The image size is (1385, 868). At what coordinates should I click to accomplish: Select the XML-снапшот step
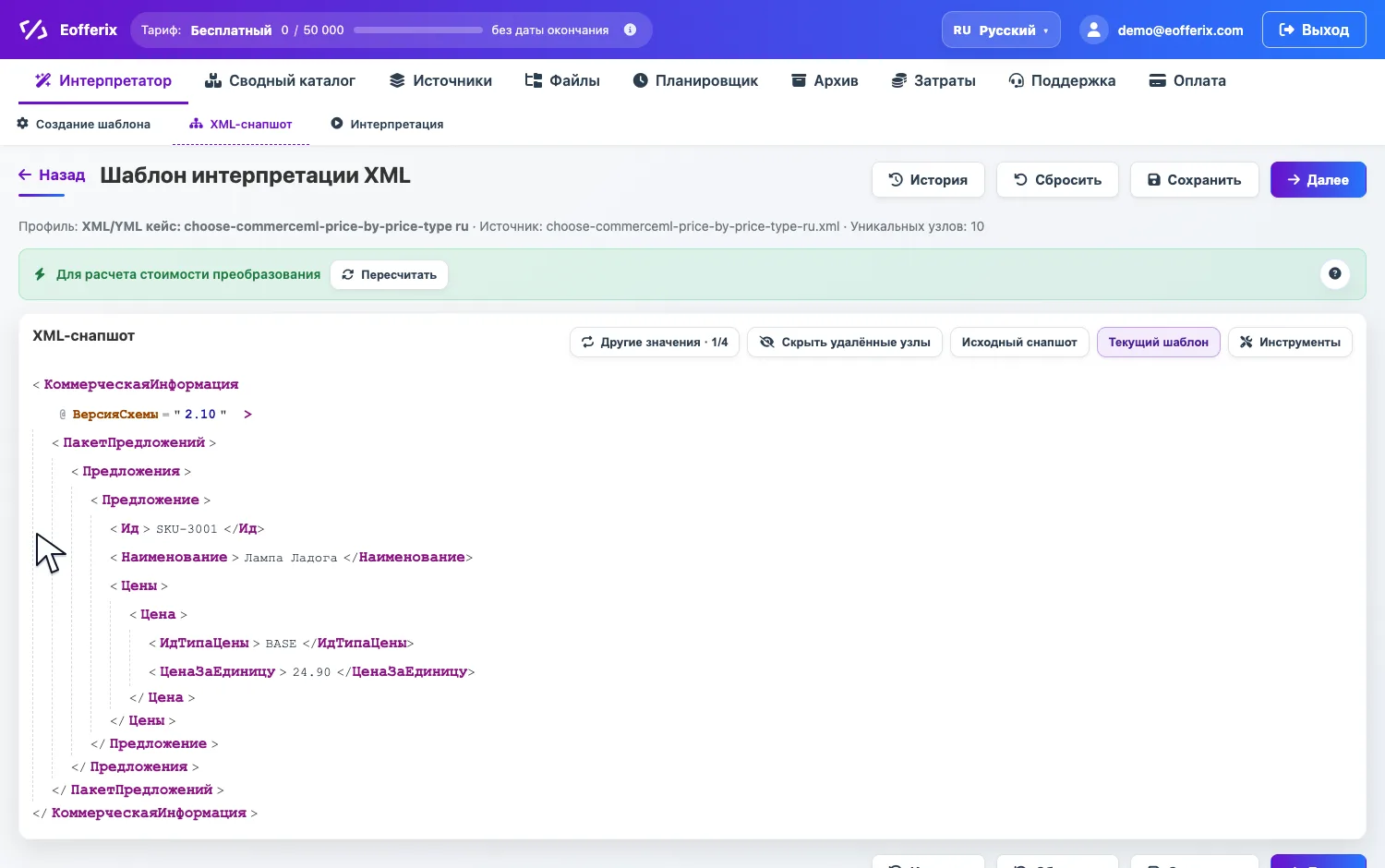coord(241,124)
